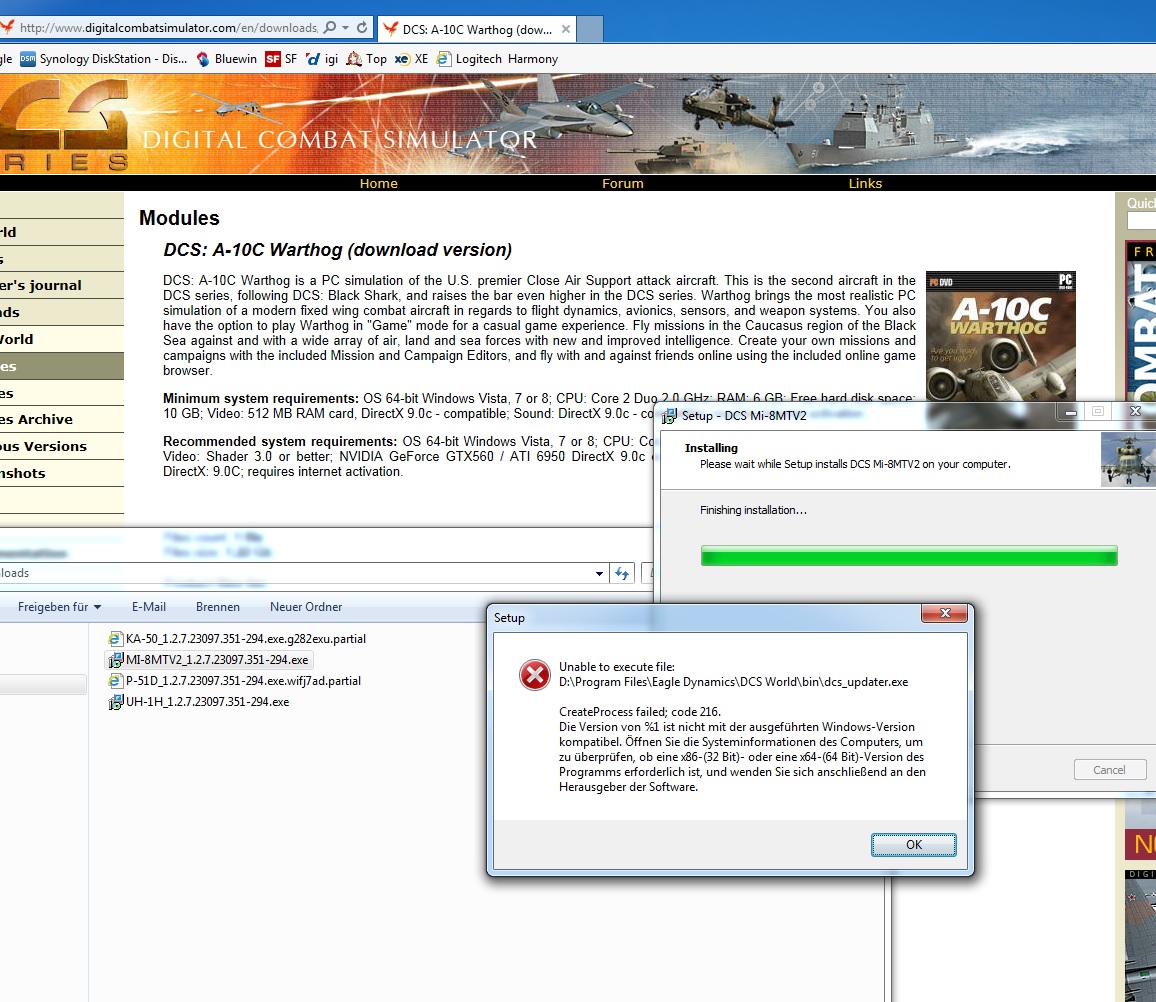
Task: Click the Mi-8 helicopter image in setup
Action: 1128,460
